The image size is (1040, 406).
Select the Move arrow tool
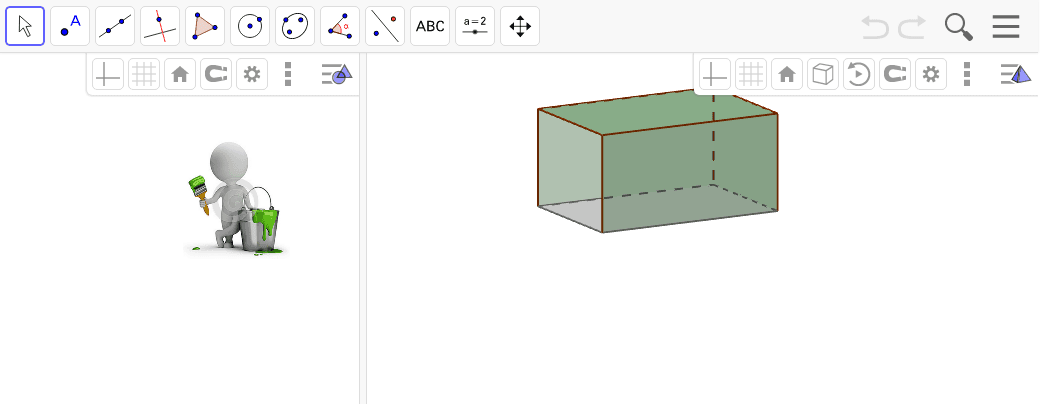point(25,26)
